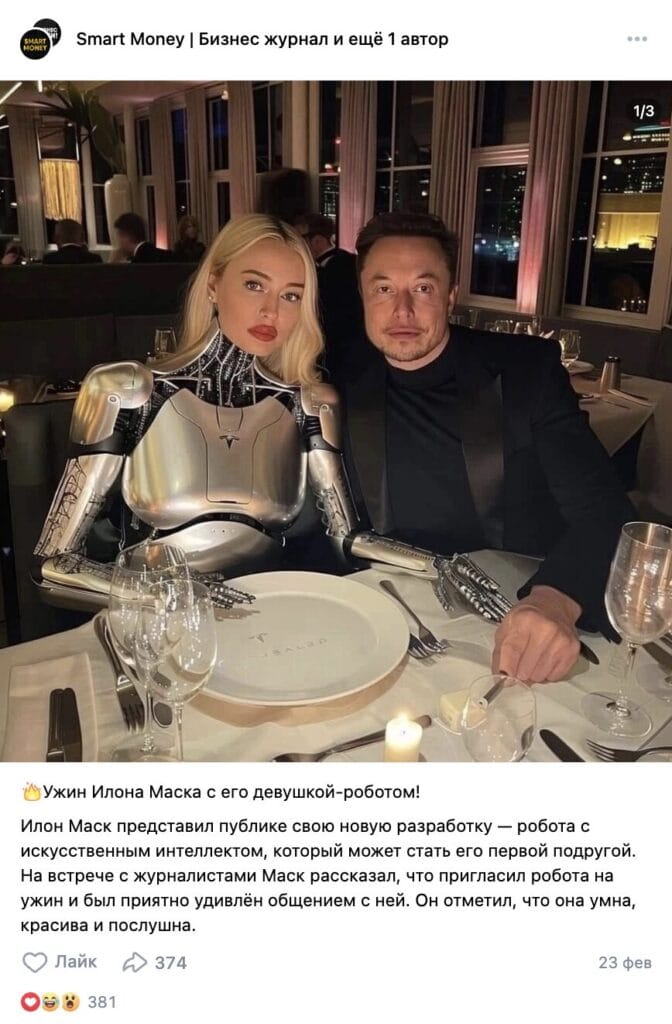Select the laughing face reaction emoji
This screenshot has height=1024, width=672.
(50, 1001)
